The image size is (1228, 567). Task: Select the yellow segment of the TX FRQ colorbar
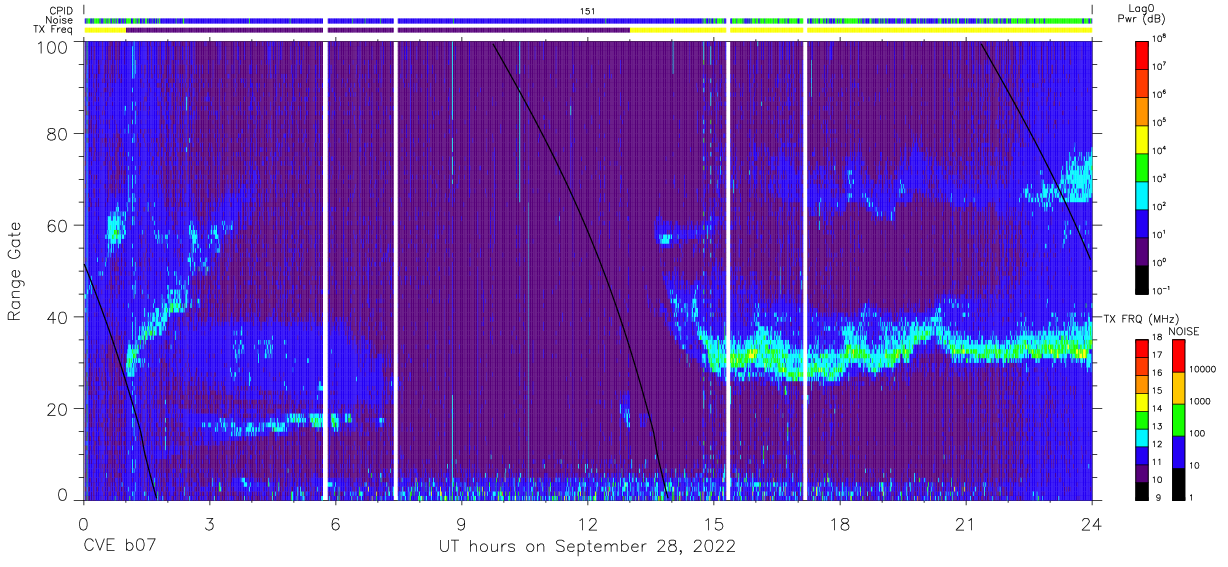click(x=1141, y=400)
